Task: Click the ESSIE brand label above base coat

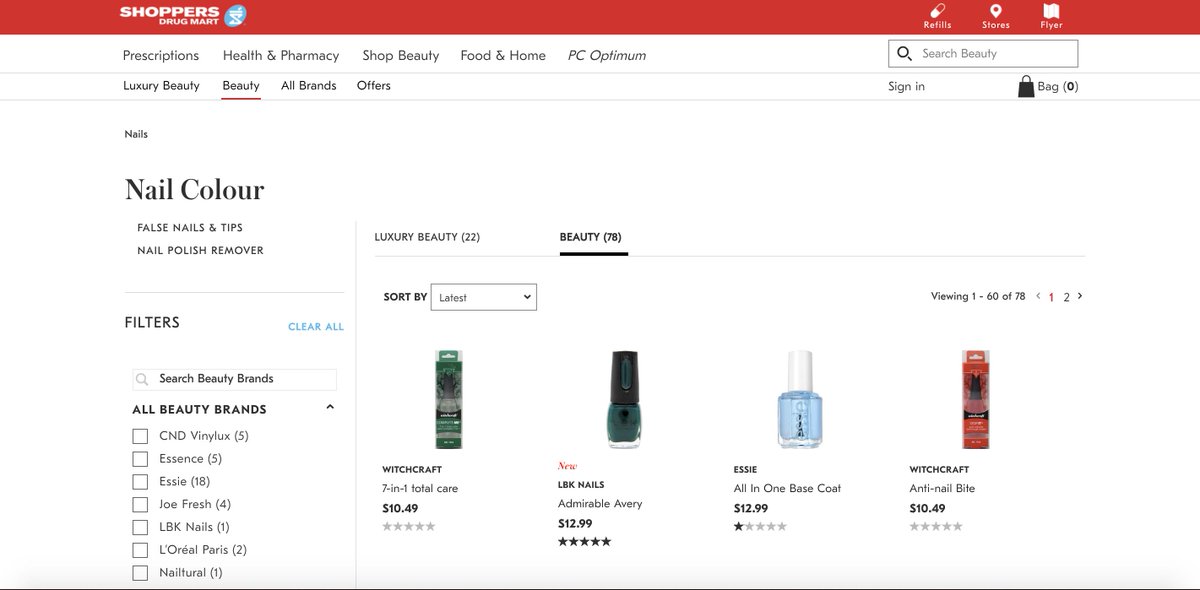Action: click(x=745, y=469)
